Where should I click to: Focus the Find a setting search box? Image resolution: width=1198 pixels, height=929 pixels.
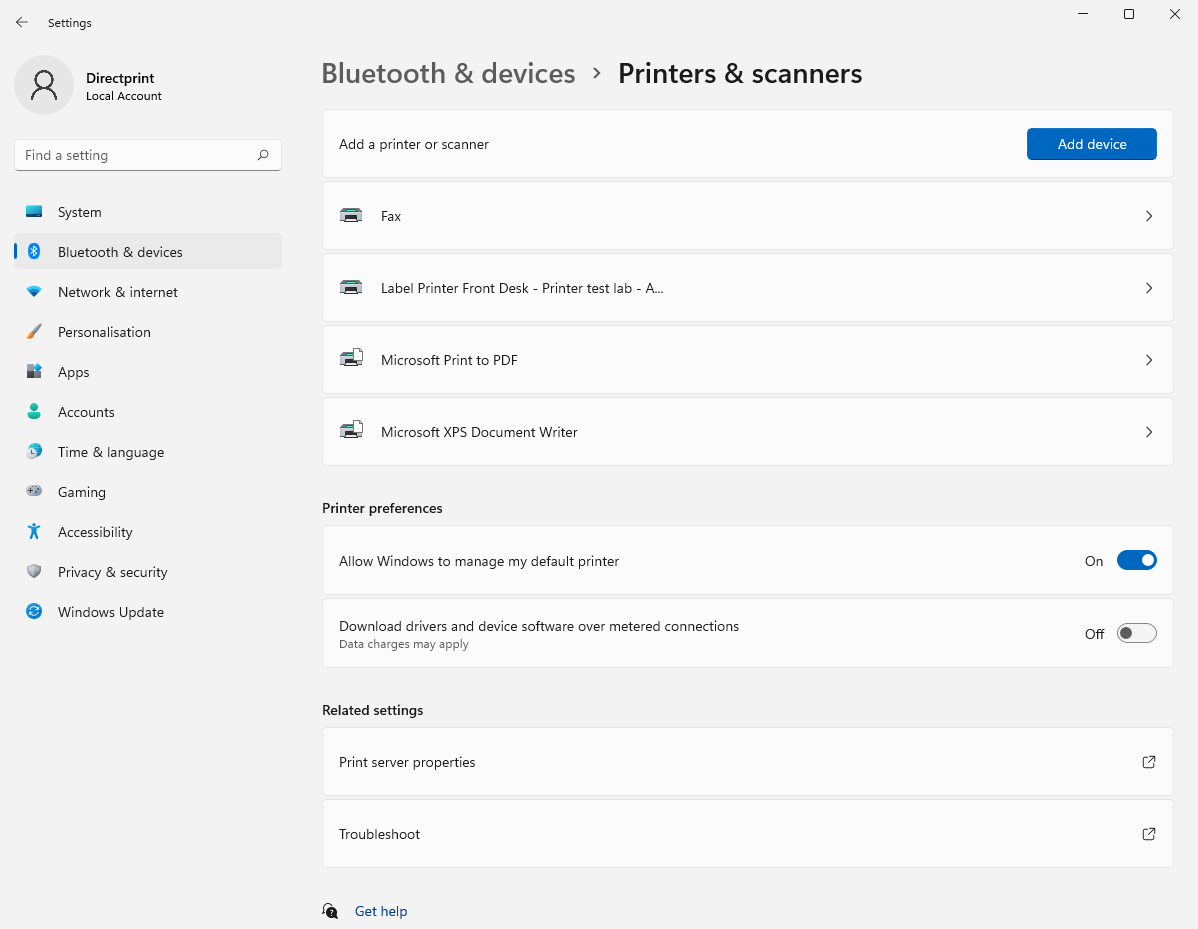(x=148, y=155)
